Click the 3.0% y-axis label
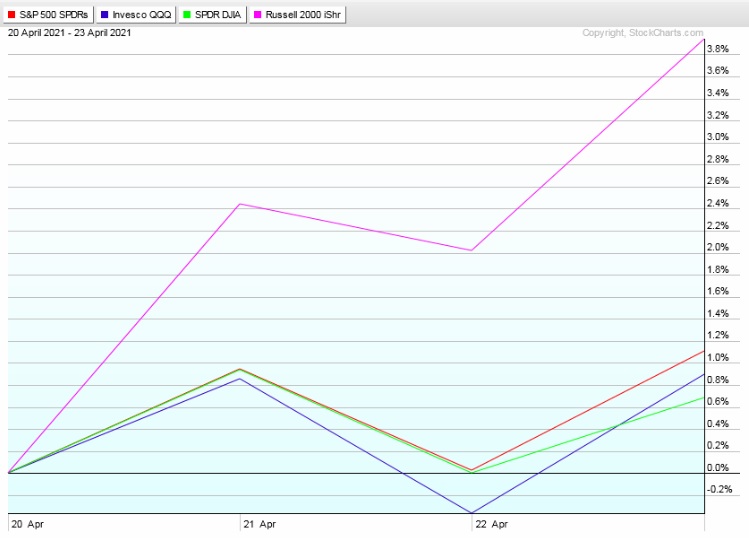The image size is (749, 538). pyautogui.click(x=718, y=137)
